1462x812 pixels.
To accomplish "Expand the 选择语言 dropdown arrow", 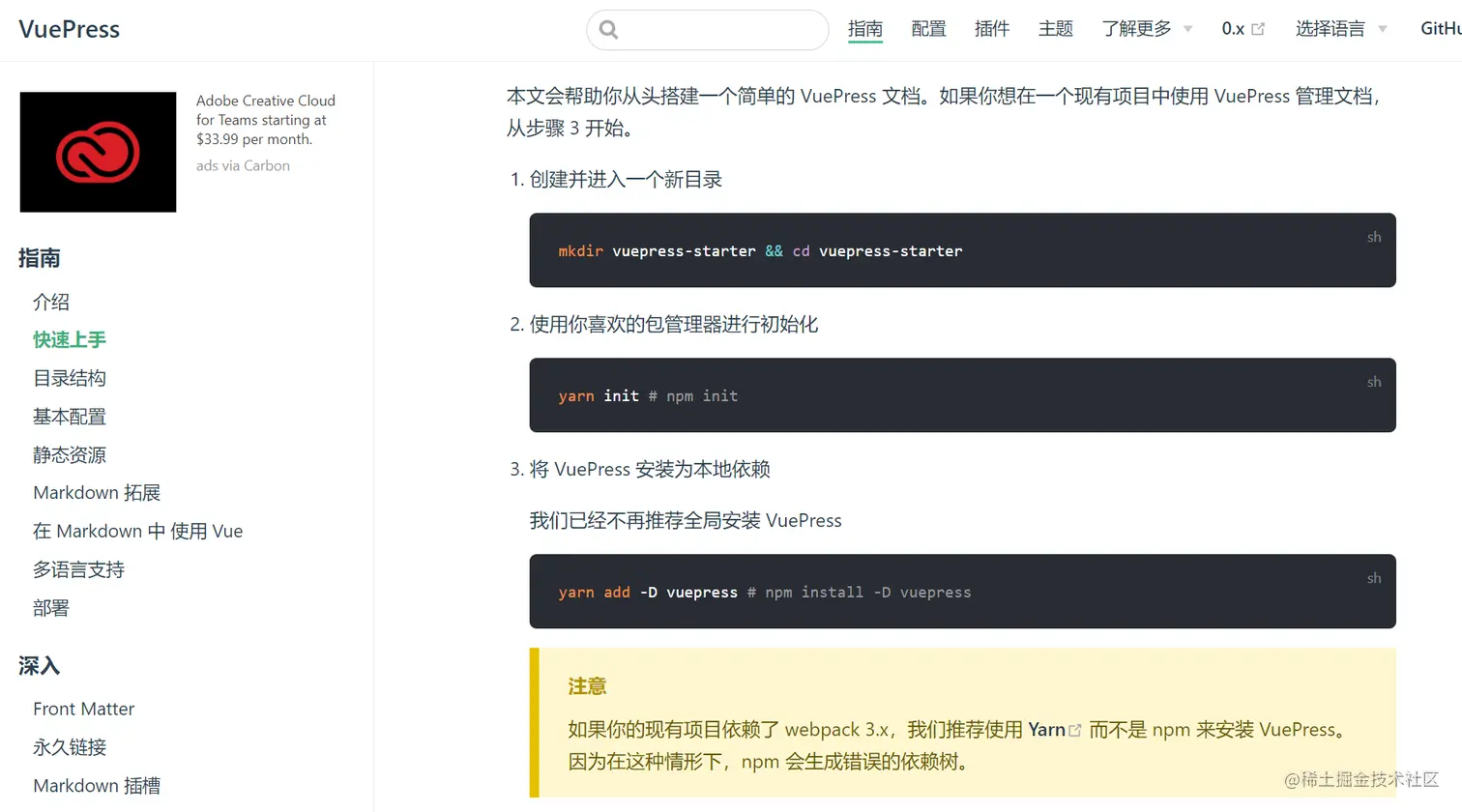I will point(1383,29).
